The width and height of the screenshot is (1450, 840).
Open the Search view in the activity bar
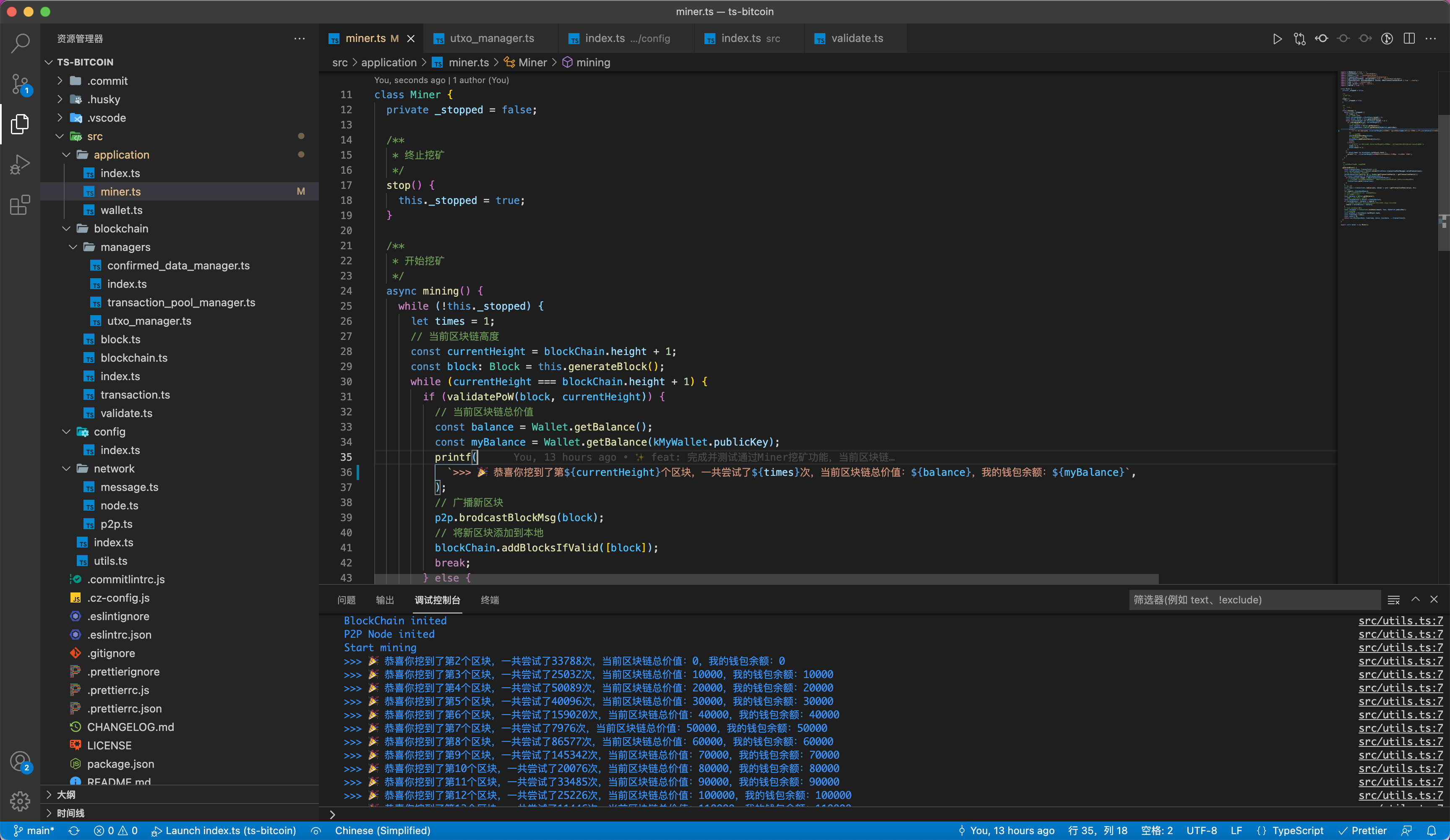tap(20, 43)
